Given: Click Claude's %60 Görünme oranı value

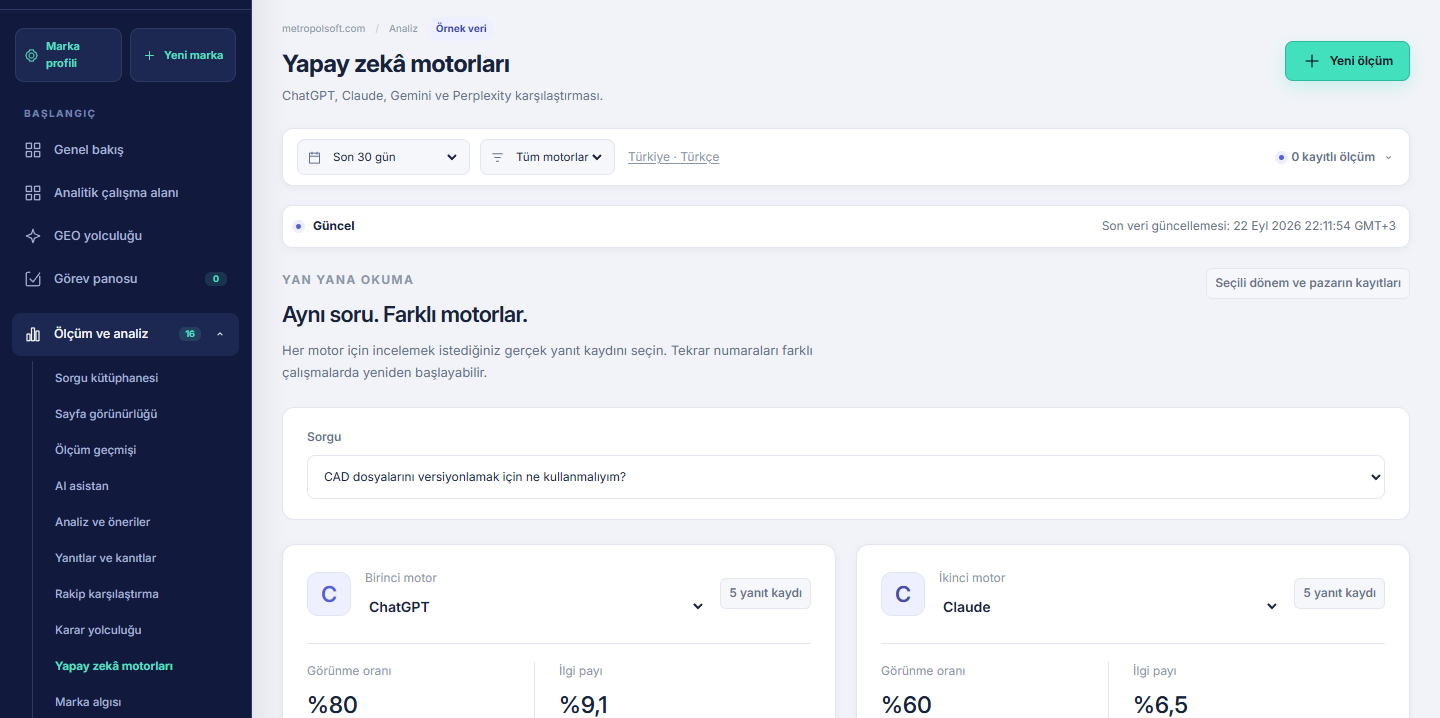Looking at the screenshot, I should click(x=906, y=705).
